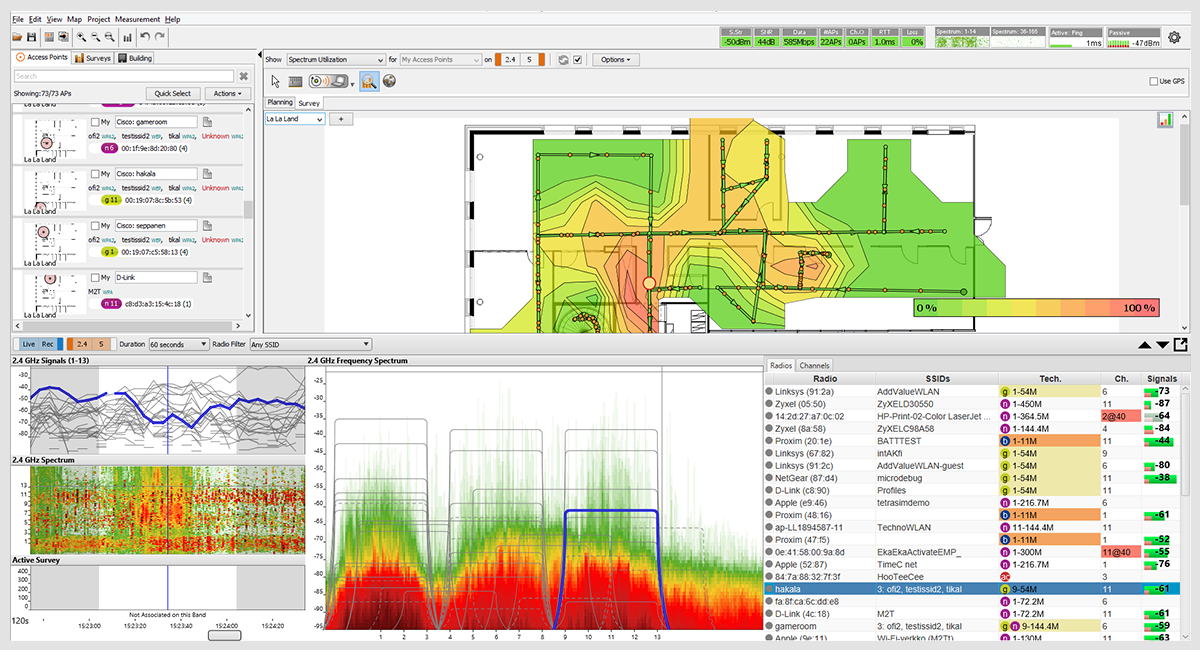
Task: Clear the access point search with the X icon
Action: 243,76
